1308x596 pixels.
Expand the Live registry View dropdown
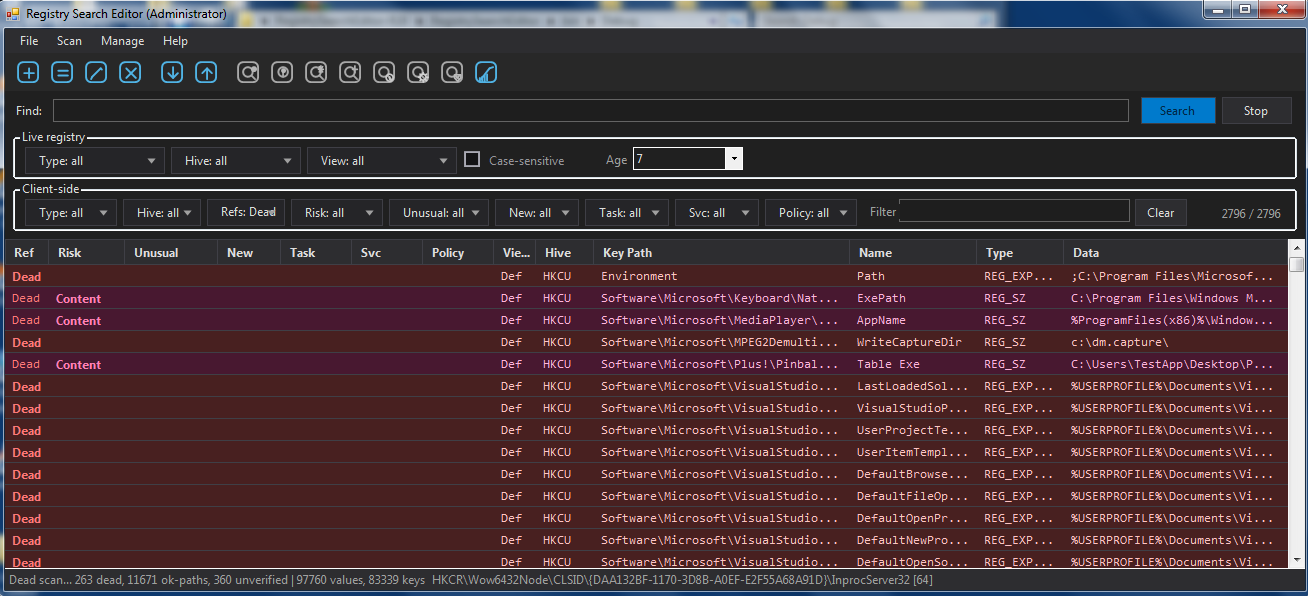click(382, 160)
